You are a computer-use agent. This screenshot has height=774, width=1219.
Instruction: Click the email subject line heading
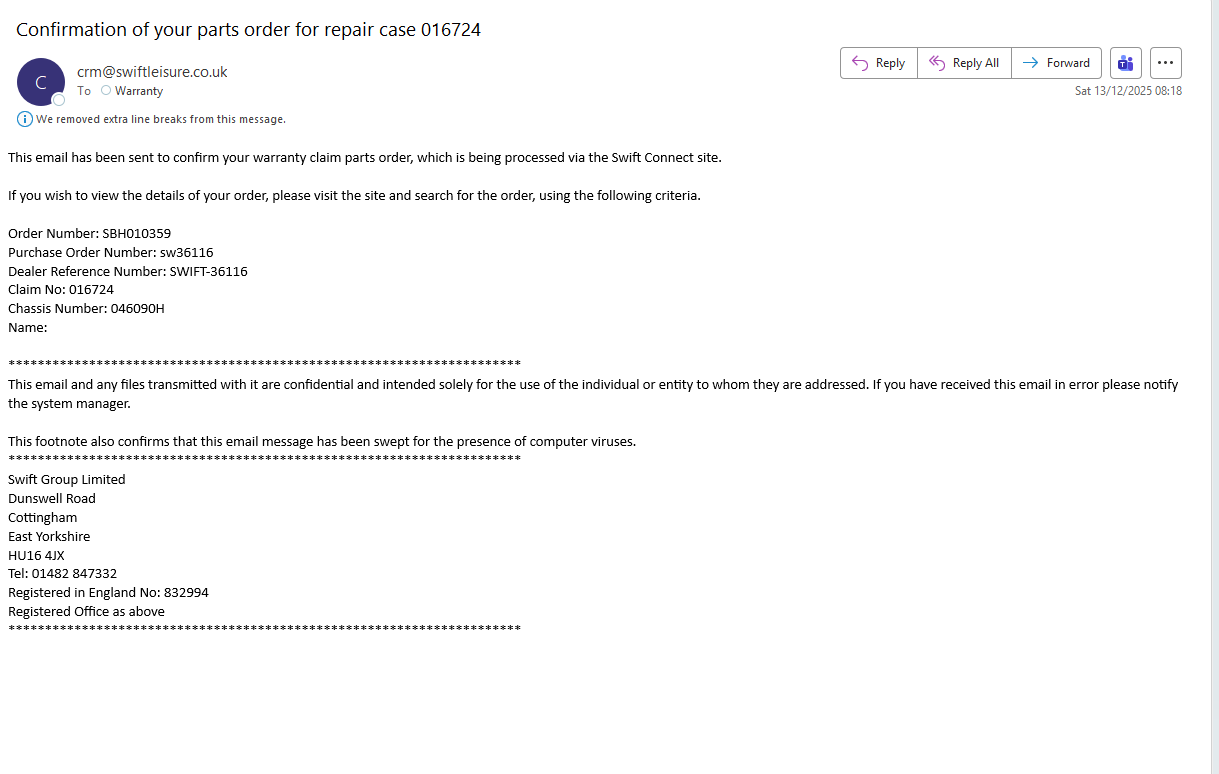click(x=248, y=30)
